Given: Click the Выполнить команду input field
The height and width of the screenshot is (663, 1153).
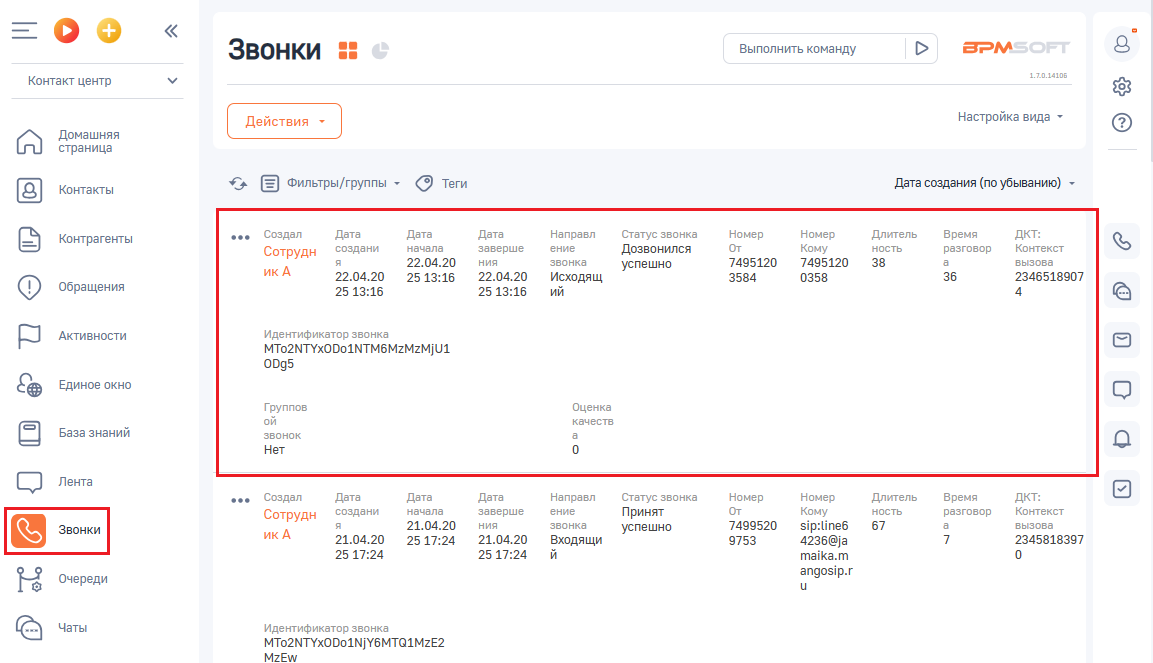Looking at the screenshot, I should tap(813, 48).
